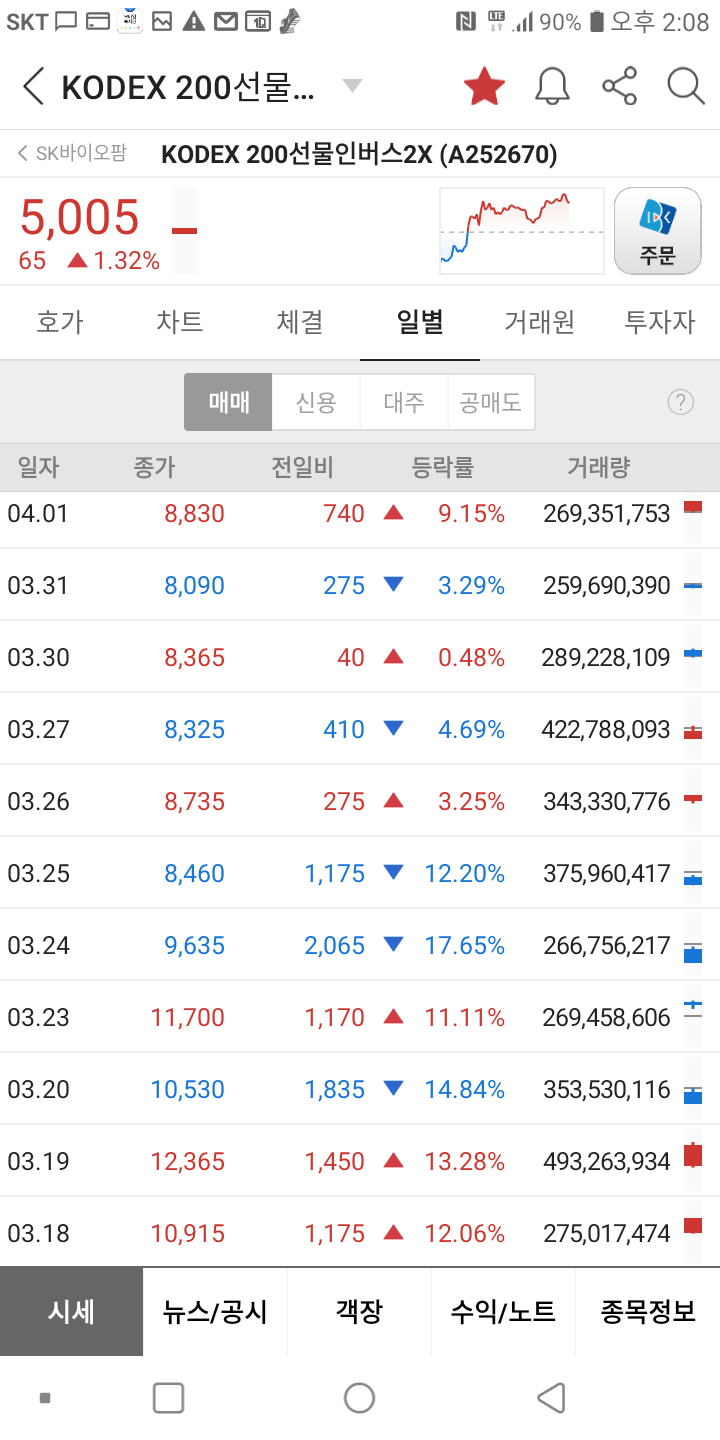Select the 신용 segment option
Viewport: 720px width, 1440px height.
tap(316, 402)
